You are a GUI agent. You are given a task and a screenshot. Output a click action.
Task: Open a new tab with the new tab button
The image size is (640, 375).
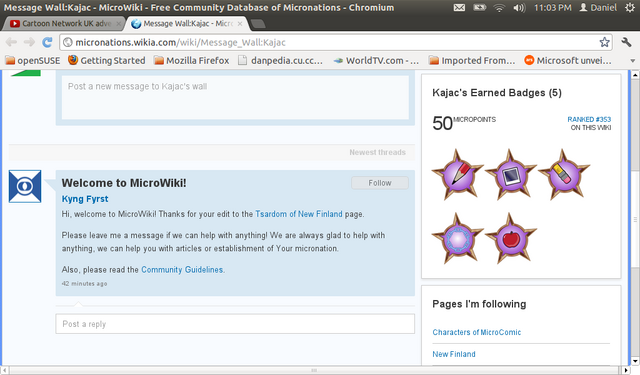click(258, 24)
